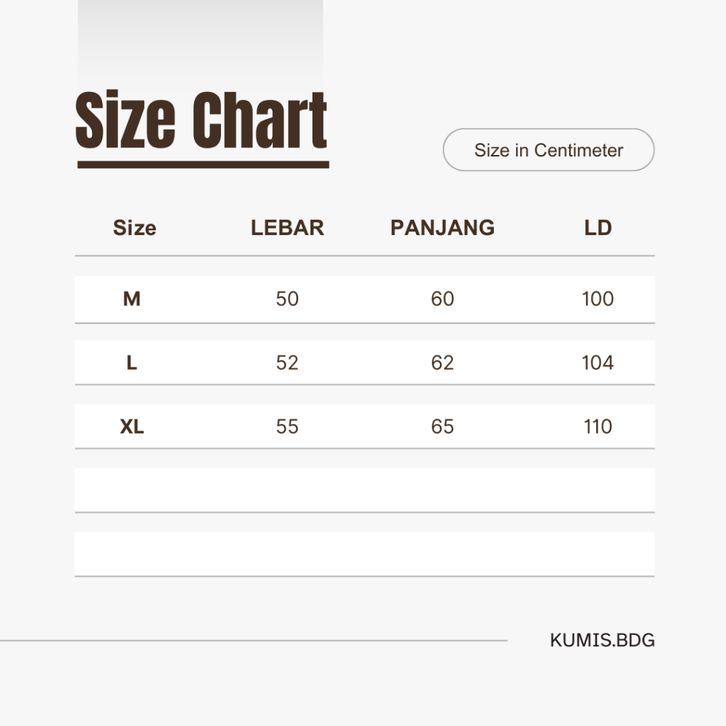Select LEBAR value 52 in the L row
The height and width of the screenshot is (726, 726).
(287, 363)
